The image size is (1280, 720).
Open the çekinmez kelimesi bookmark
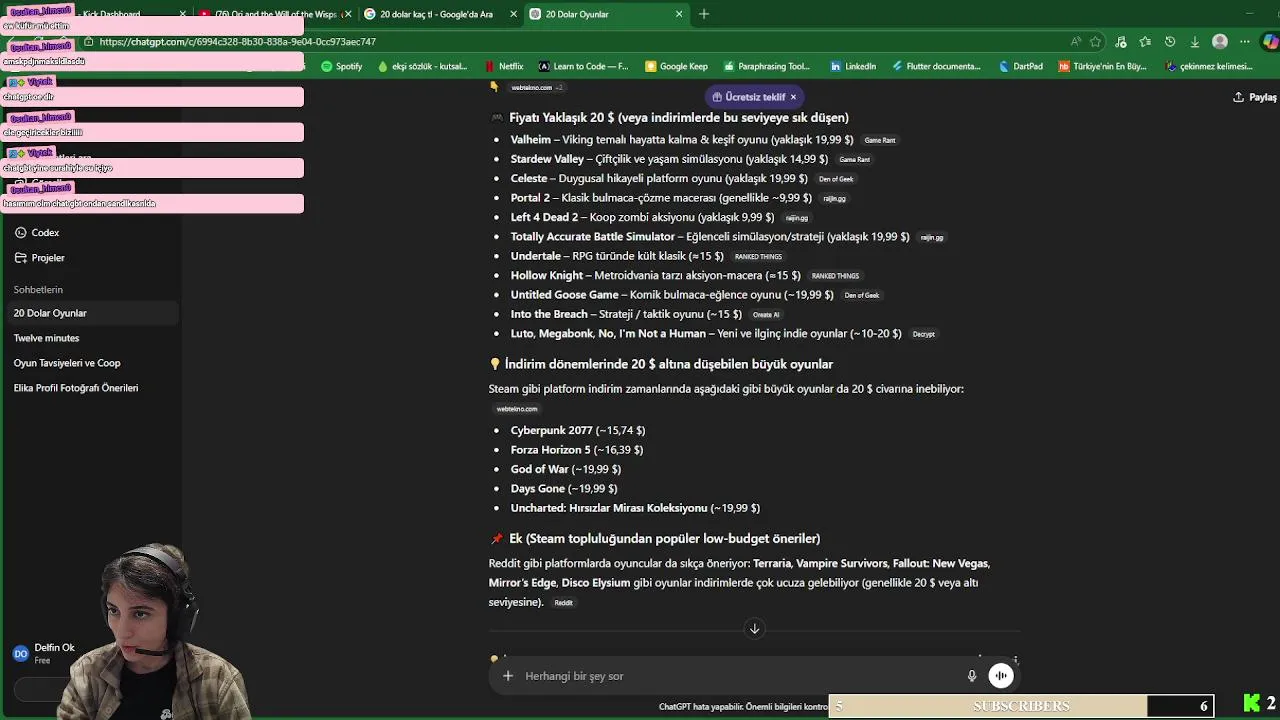pyautogui.click(x=1209, y=66)
